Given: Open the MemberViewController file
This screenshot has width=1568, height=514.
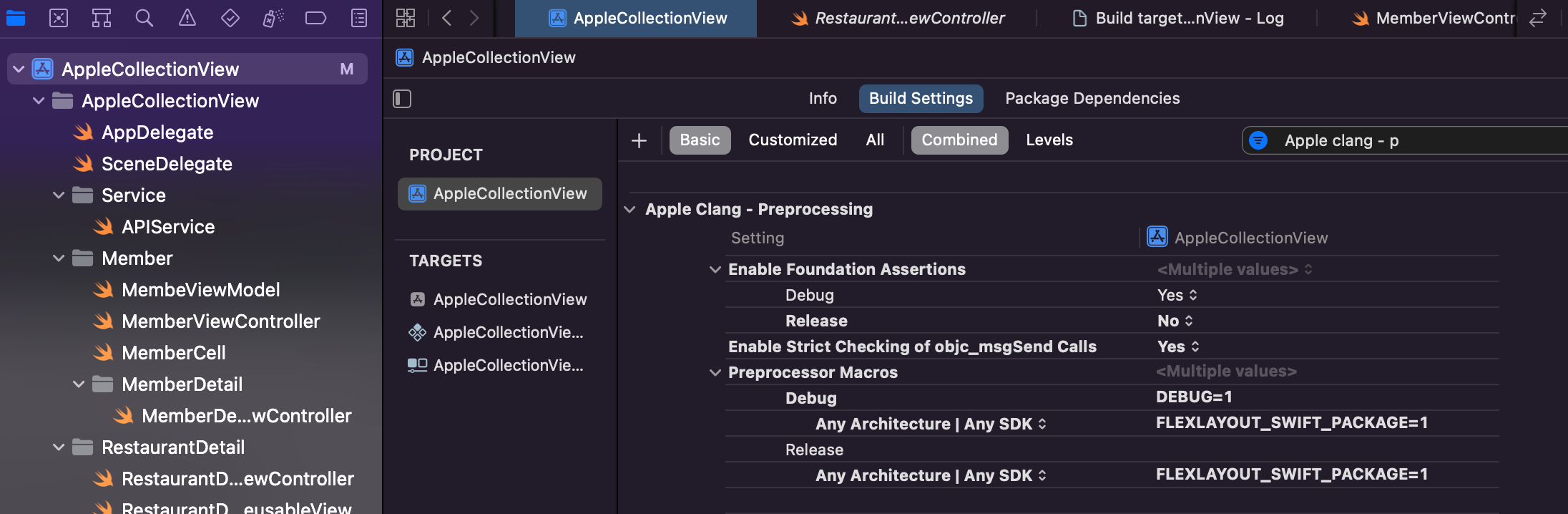Looking at the screenshot, I should point(220,321).
